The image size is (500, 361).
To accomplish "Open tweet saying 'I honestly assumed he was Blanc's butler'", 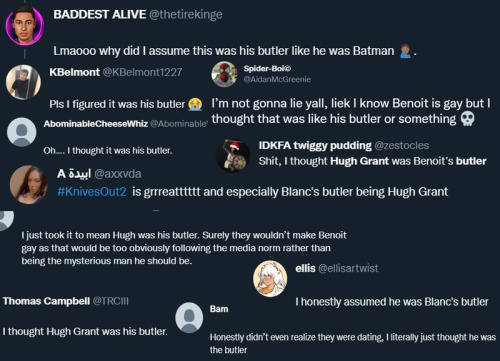I will coord(392,302).
